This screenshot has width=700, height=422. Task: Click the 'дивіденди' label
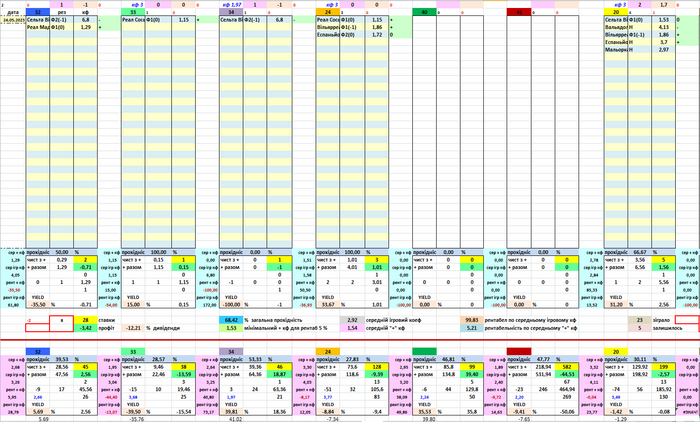pos(166,328)
